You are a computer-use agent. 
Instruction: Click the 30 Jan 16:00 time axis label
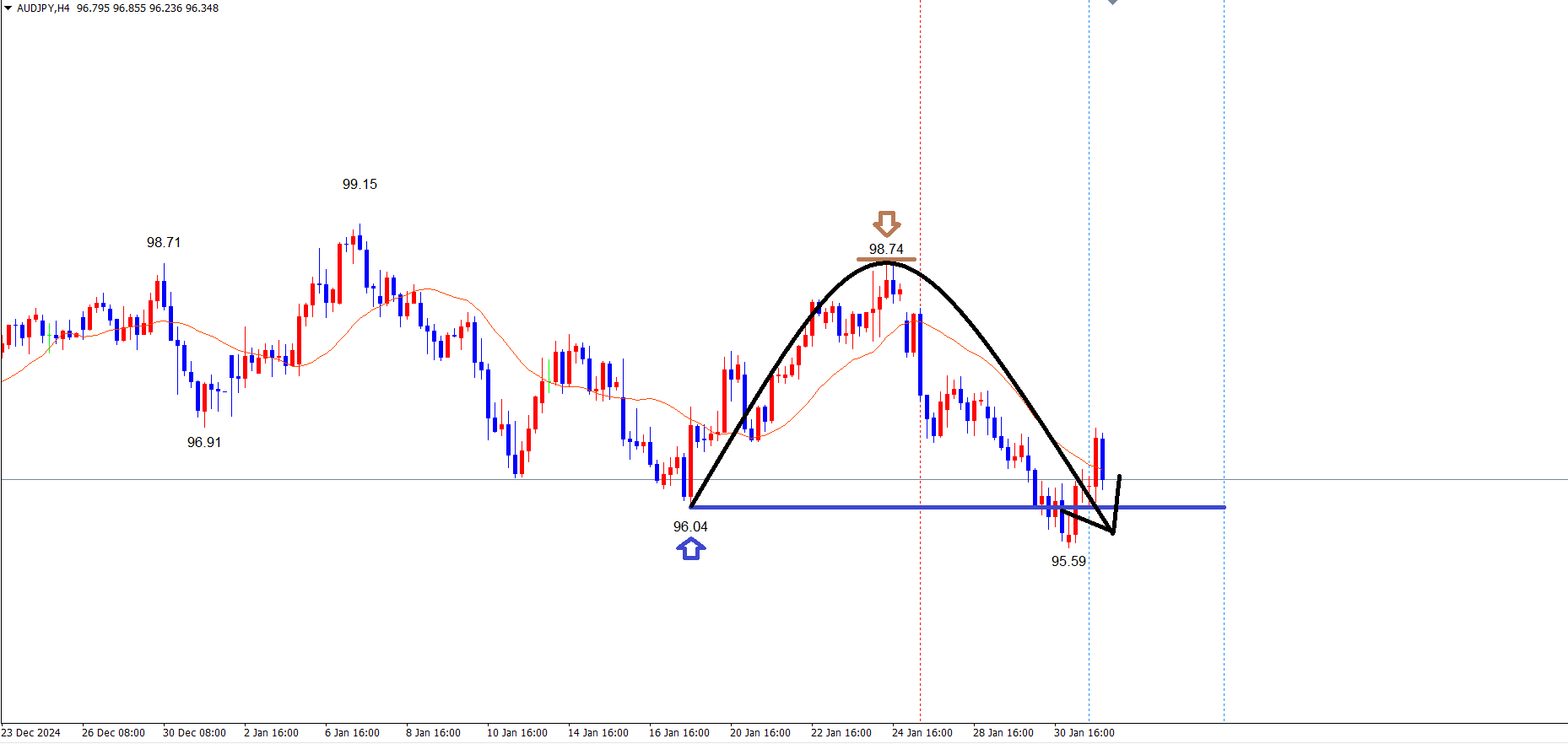point(1084,732)
